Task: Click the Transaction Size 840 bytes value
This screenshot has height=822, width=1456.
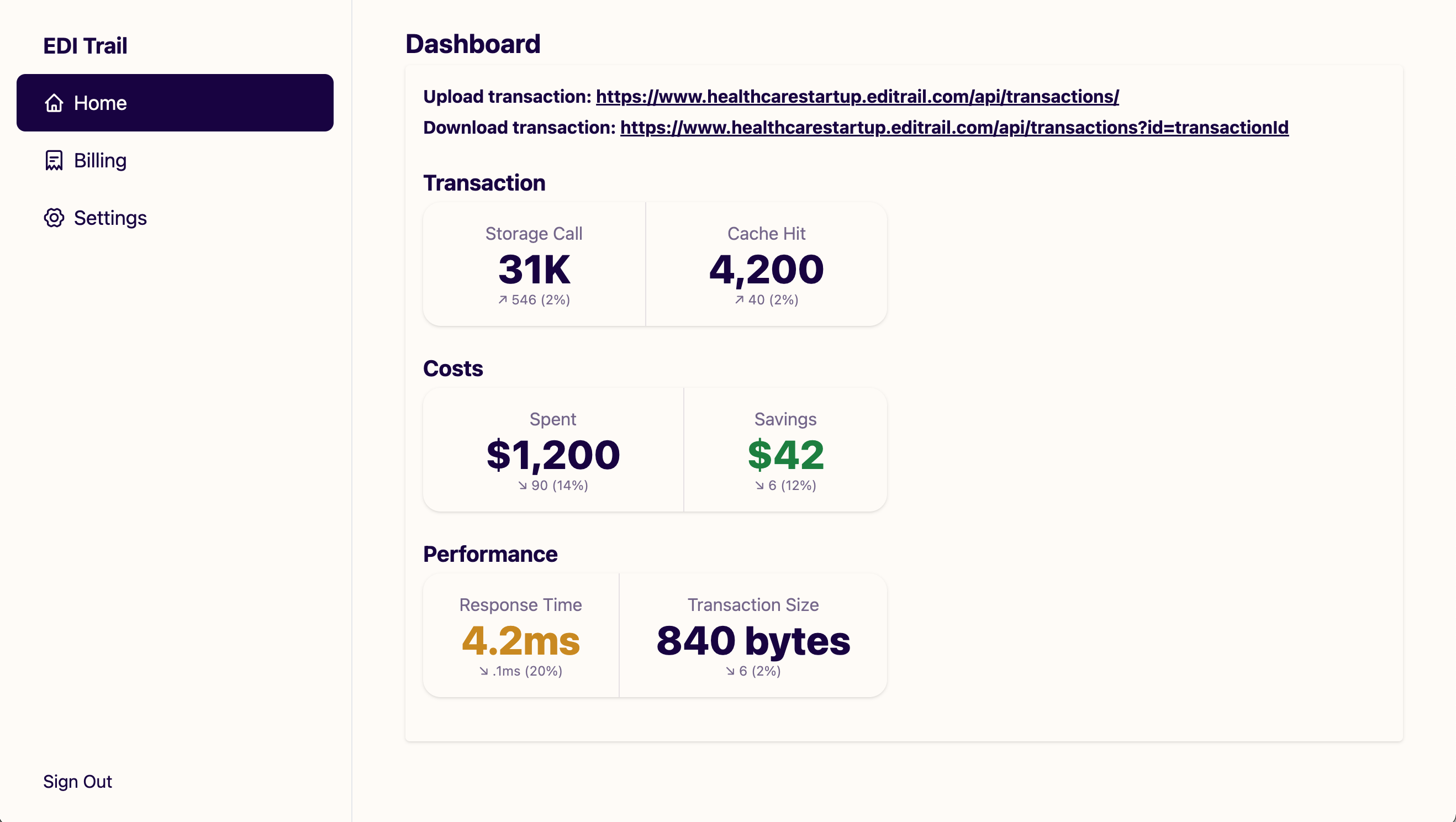Action: pos(753,640)
